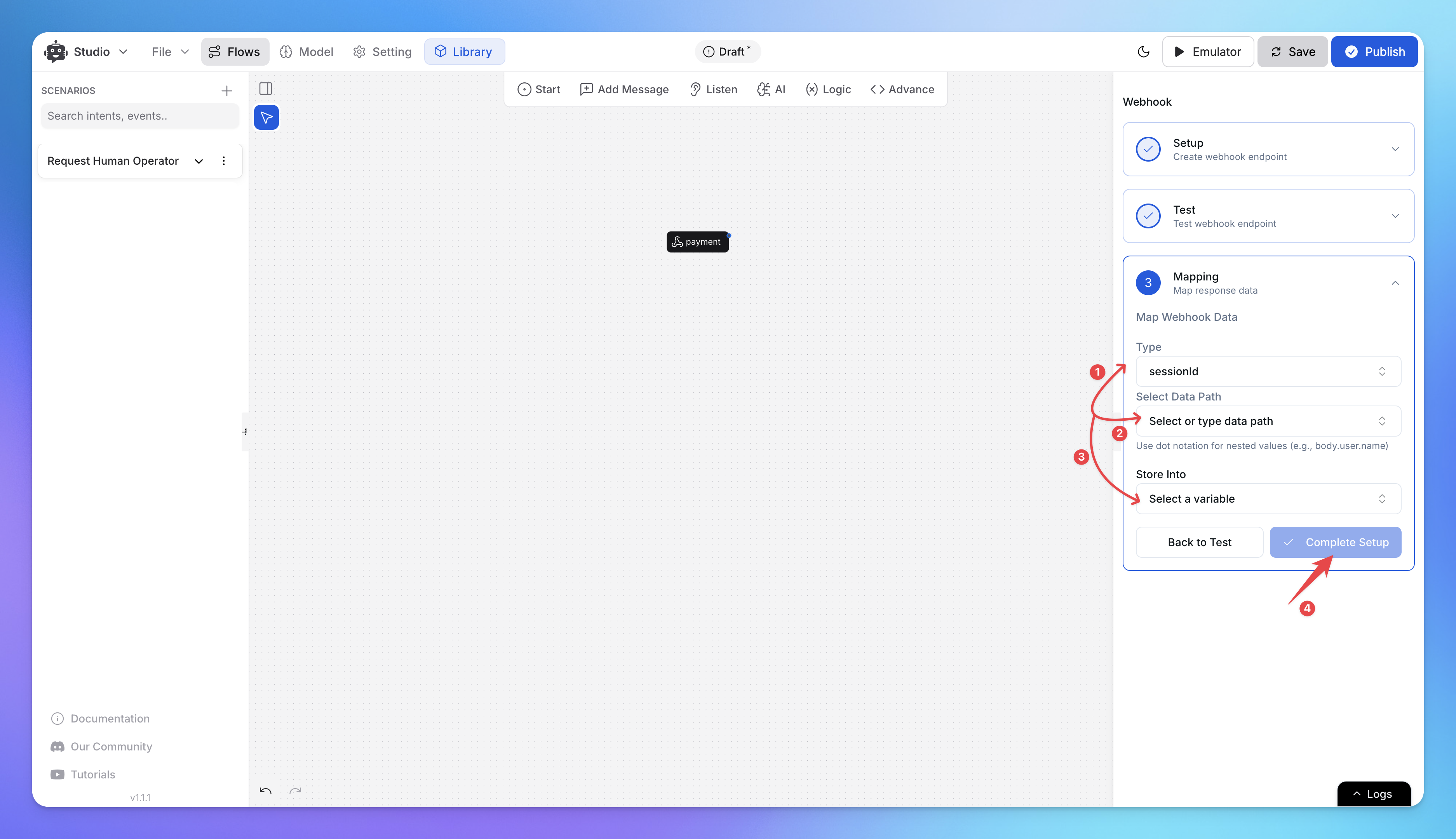
Task: Select the pointer cursor tool
Action: click(x=266, y=118)
